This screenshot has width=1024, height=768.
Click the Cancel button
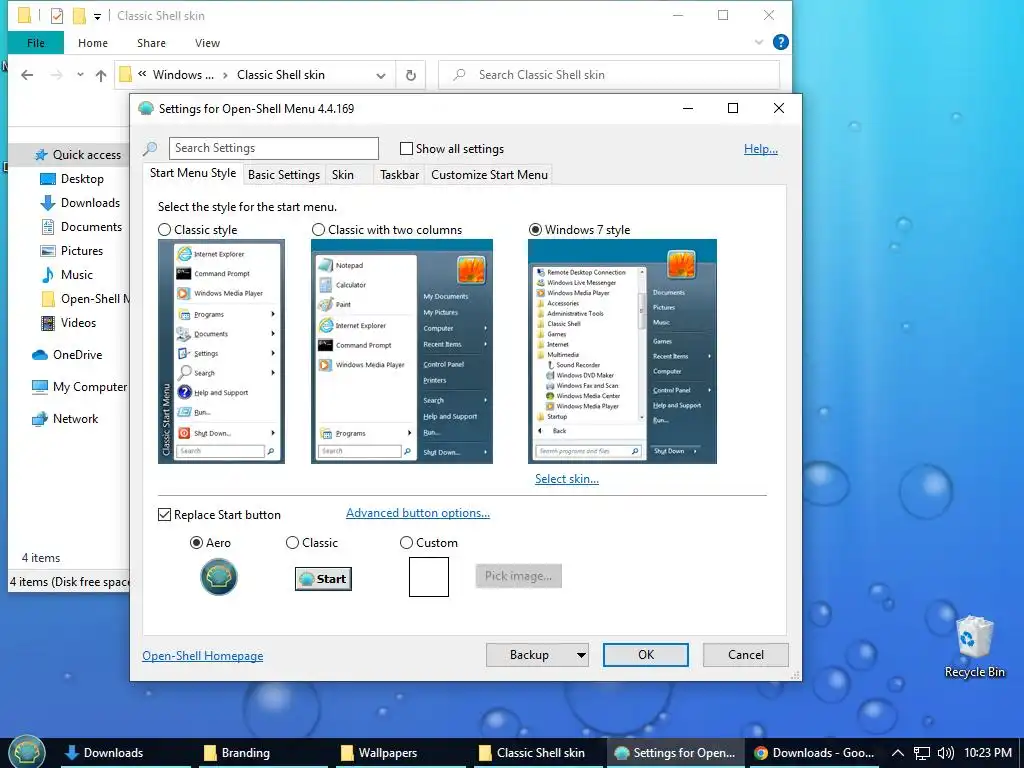point(745,655)
